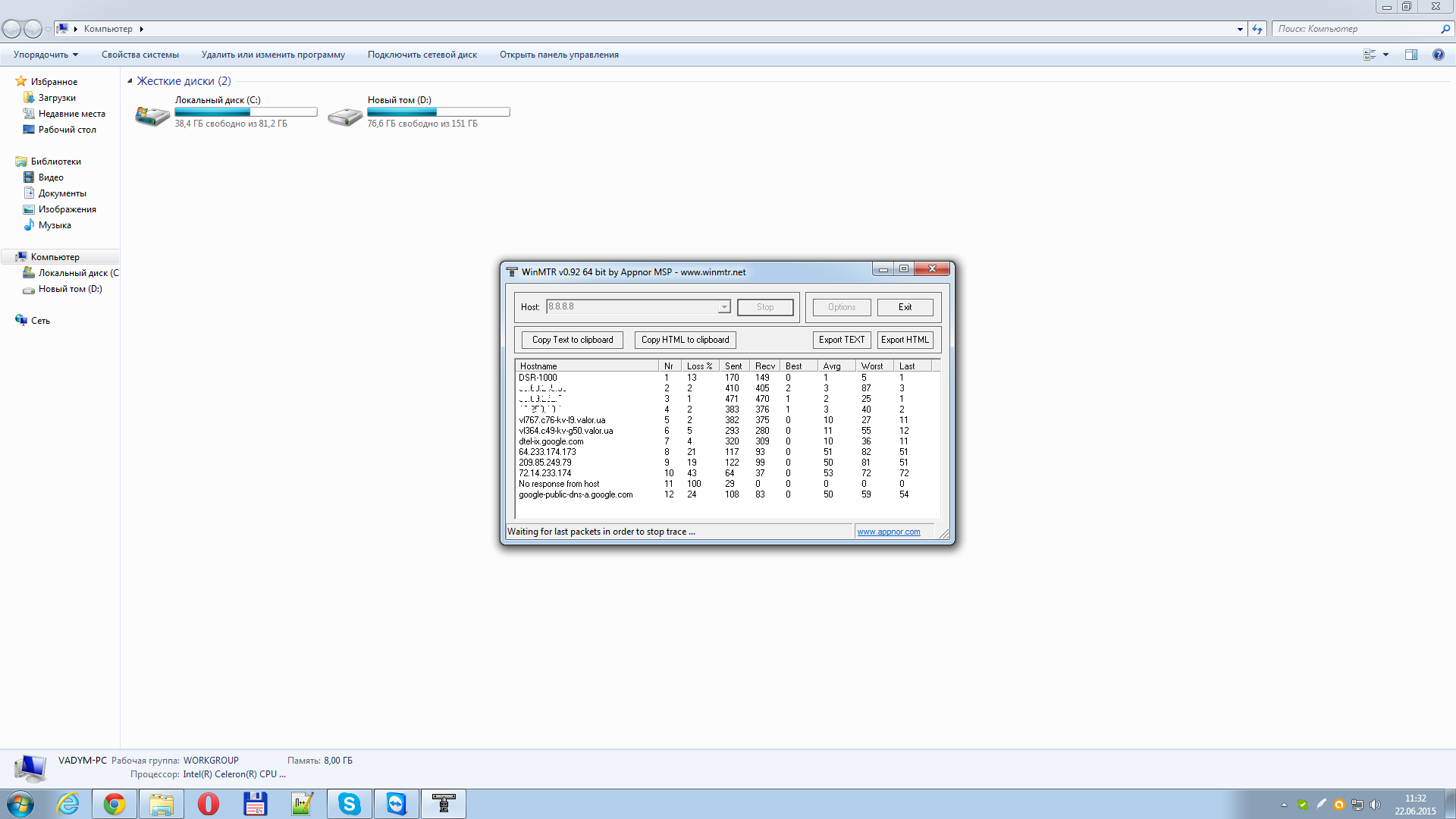Launch Opera browser from the taskbar
The image size is (1456, 819).
click(x=208, y=804)
